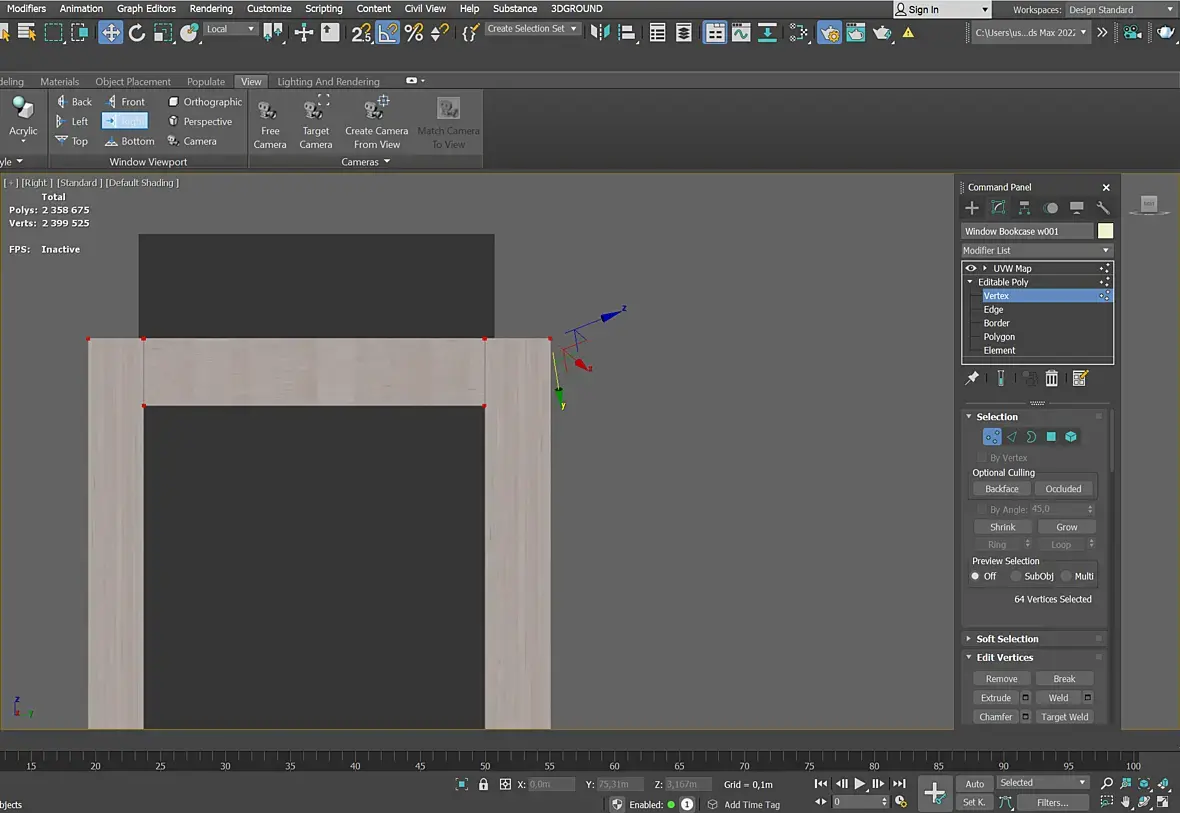1180x813 pixels.
Task: Select the Polygon sub-object mode icon
Action: pos(1051,437)
